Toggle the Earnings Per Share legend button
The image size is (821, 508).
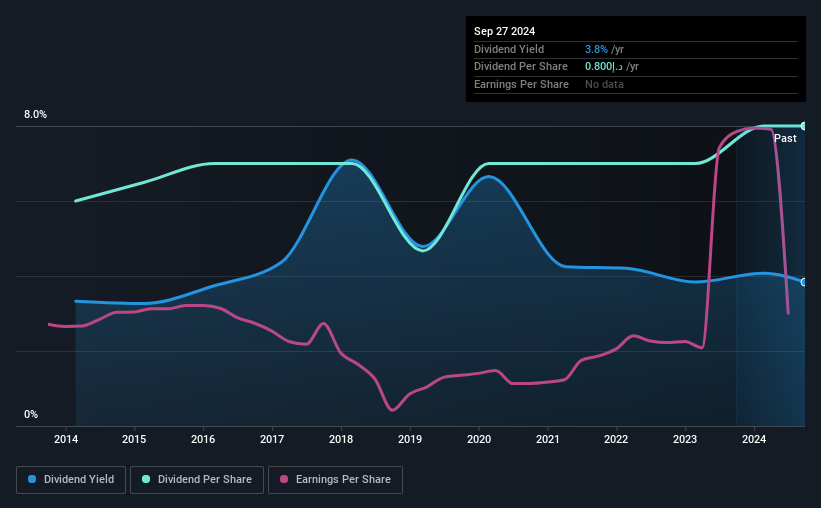click(x=335, y=480)
